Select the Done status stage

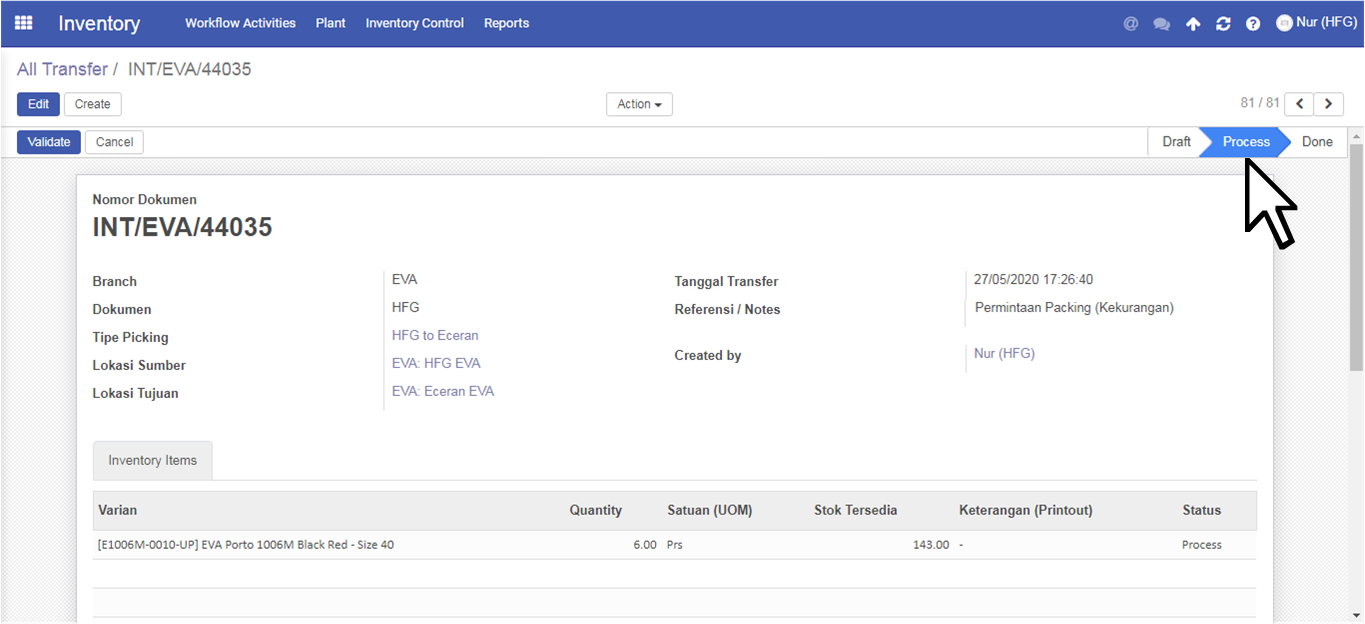[1317, 142]
